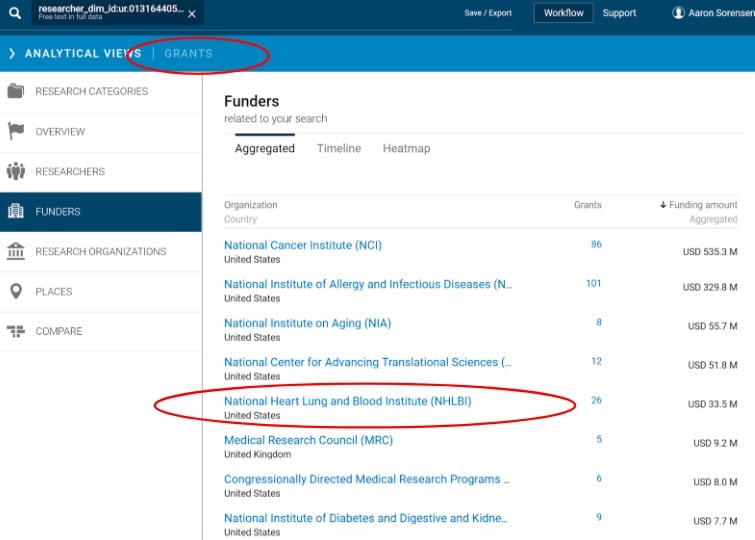Collapse the Analytical Views chevron
The image size is (755, 540).
pyautogui.click(x=12, y=53)
